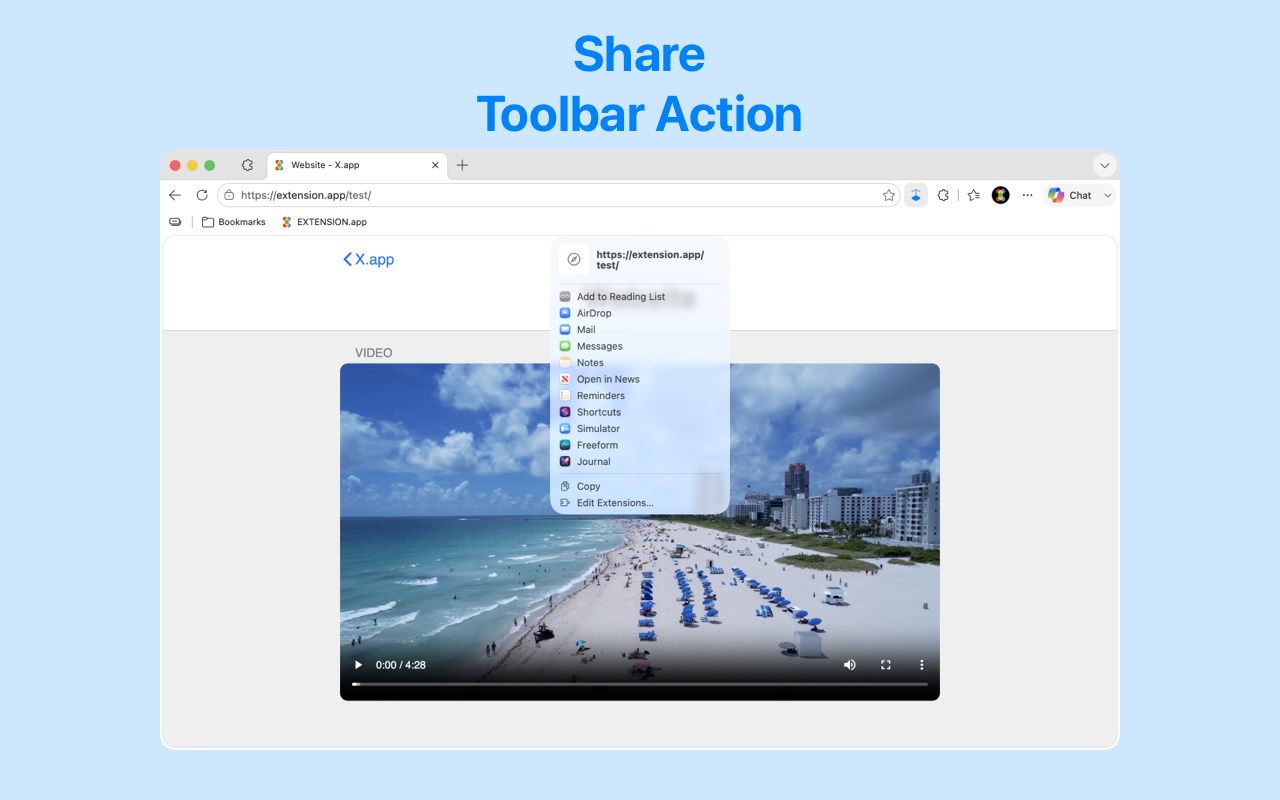
Task: Click the beach video frame
Action: coord(640,531)
